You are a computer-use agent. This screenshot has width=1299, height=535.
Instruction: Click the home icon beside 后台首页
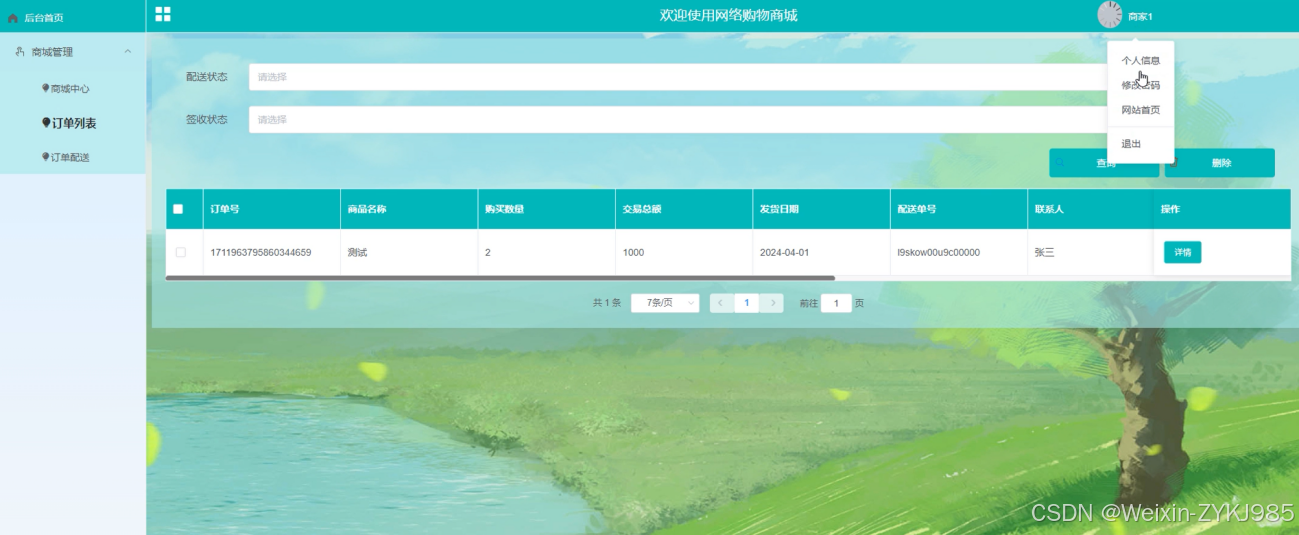[x=13, y=18]
